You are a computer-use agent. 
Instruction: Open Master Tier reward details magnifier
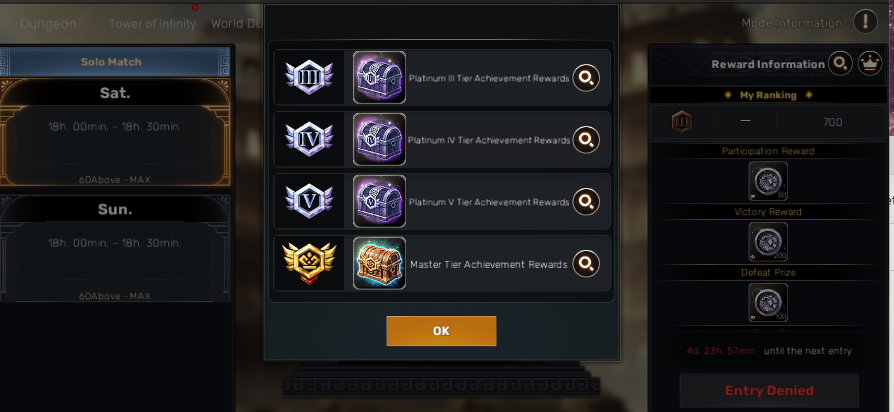pyautogui.click(x=586, y=264)
